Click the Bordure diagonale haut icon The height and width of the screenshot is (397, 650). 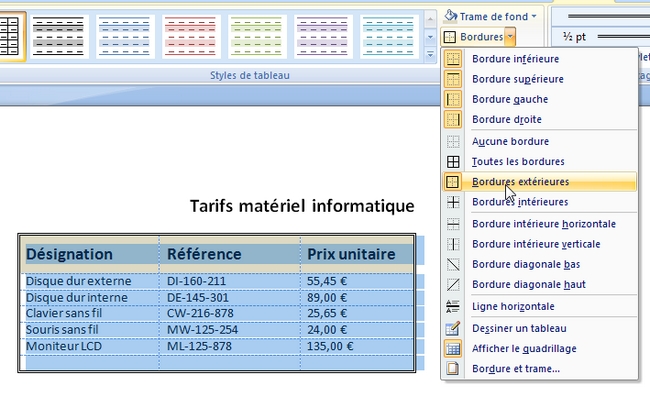click(453, 285)
